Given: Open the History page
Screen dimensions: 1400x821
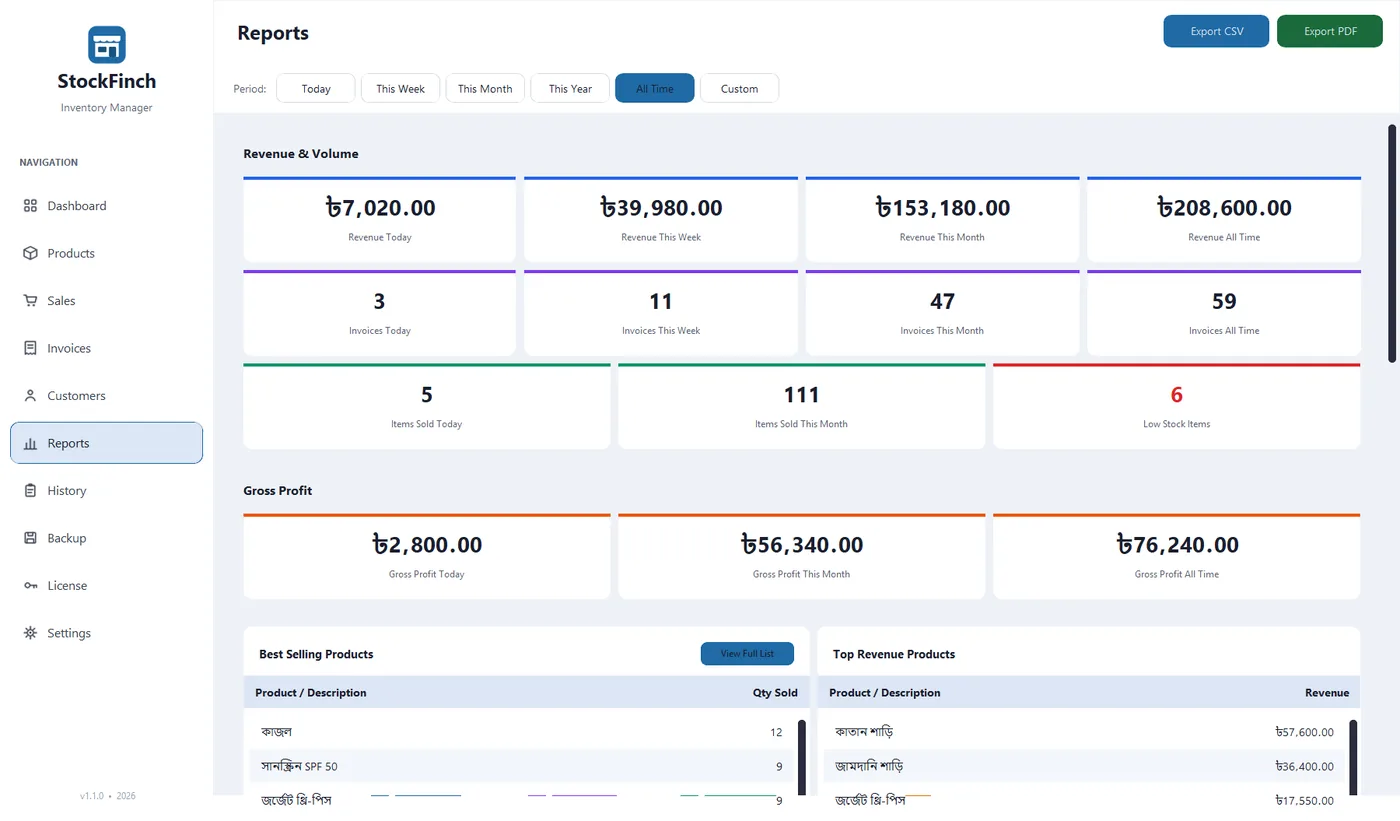Looking at the screenshot, I should tap(106, 491).
